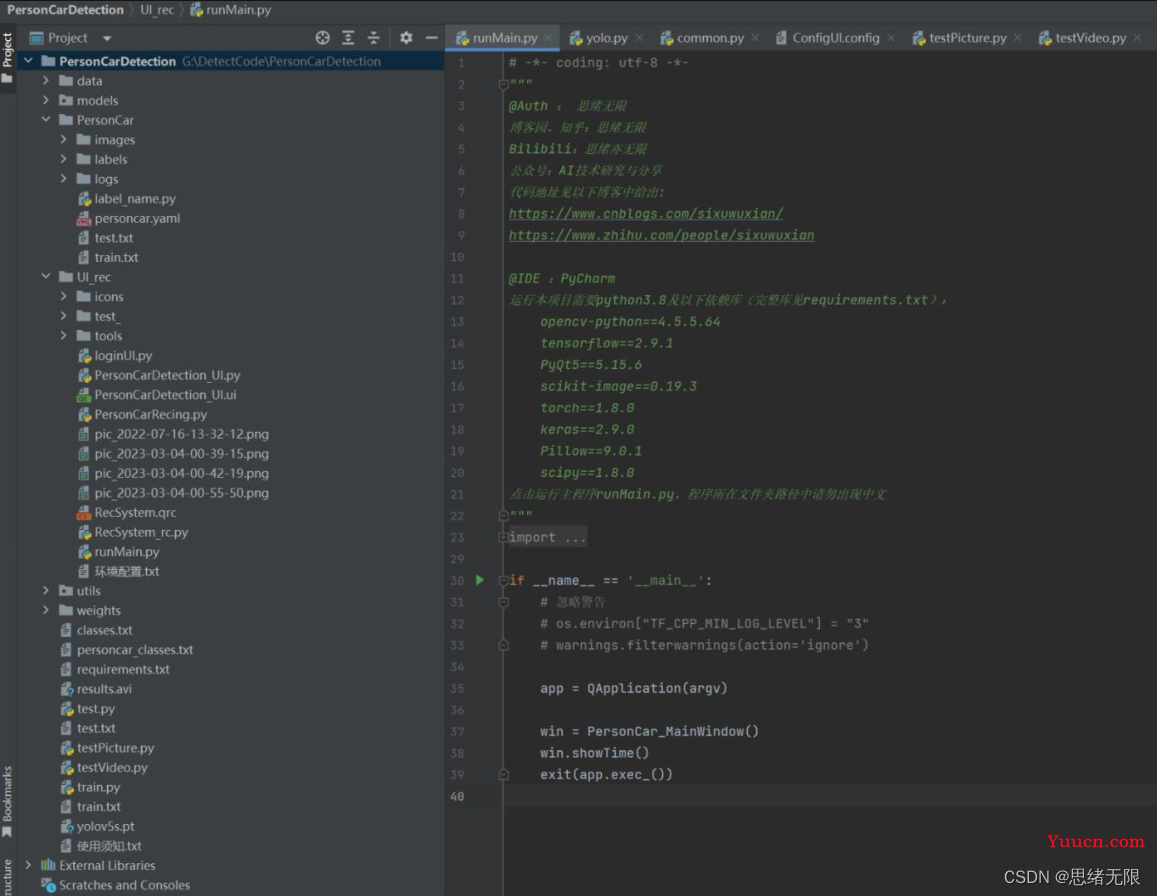Select personcar.yaml file

pos(137,218)
